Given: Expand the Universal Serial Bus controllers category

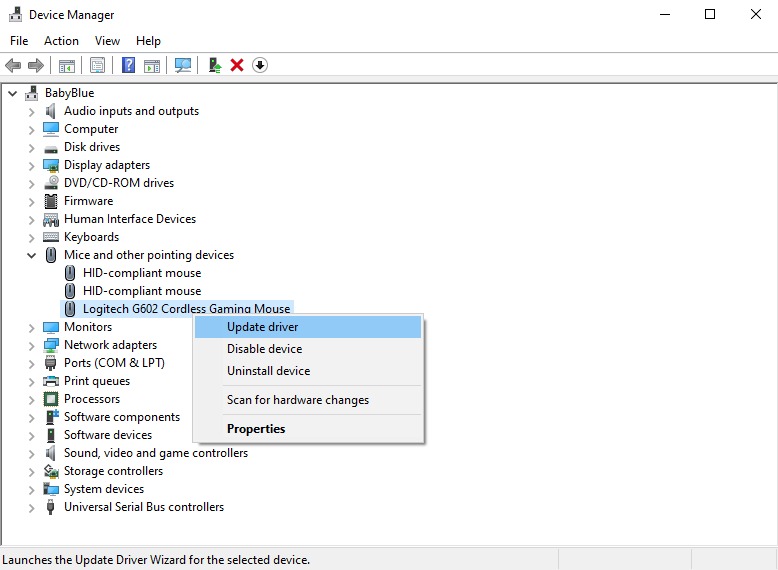Looking at the screenshot, I should 31,507.
